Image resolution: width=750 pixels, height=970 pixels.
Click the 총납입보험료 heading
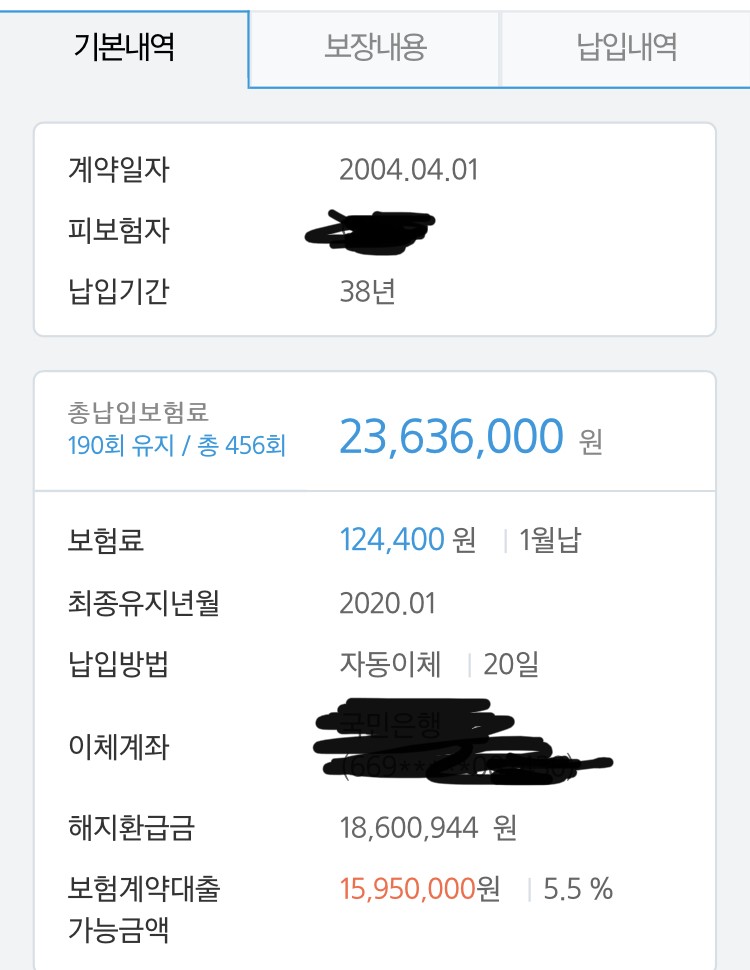pyautogui.click(x=138, y=413)
